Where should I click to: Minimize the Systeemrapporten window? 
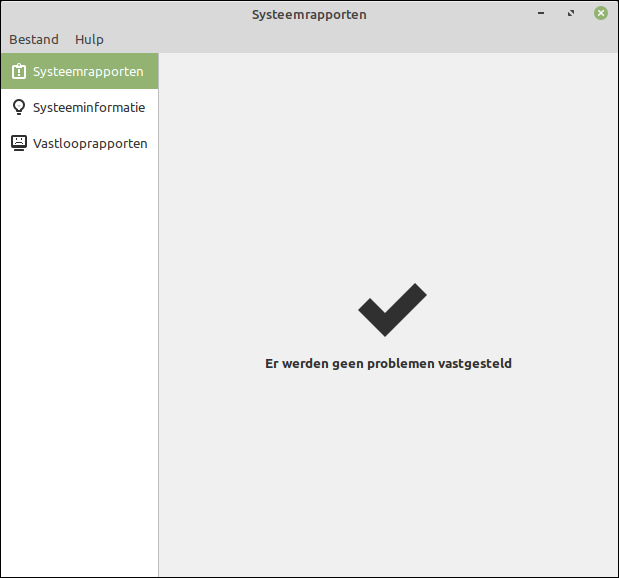(x=541, y=14)
